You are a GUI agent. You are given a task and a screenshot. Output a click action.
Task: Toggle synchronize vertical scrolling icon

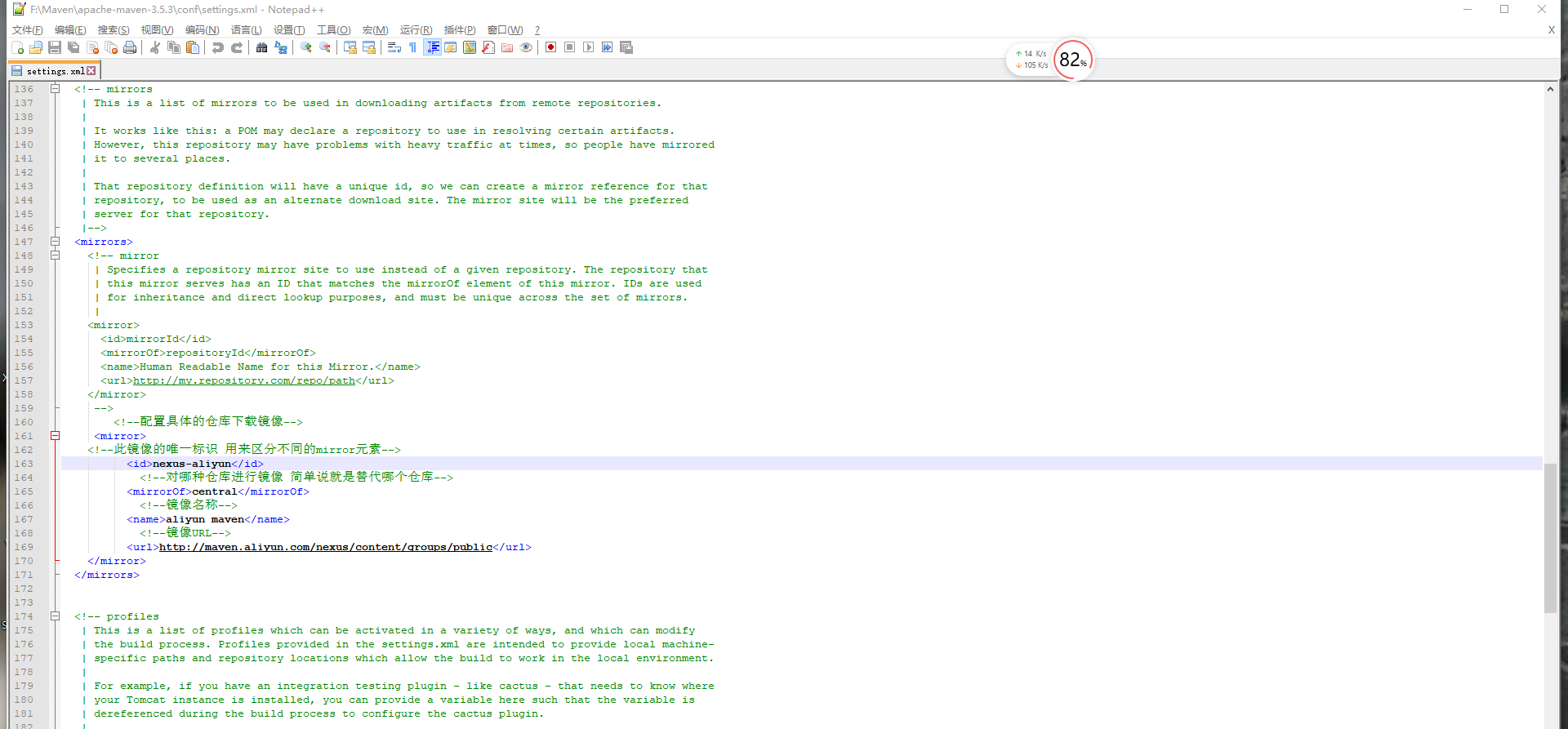click(350, 47)
